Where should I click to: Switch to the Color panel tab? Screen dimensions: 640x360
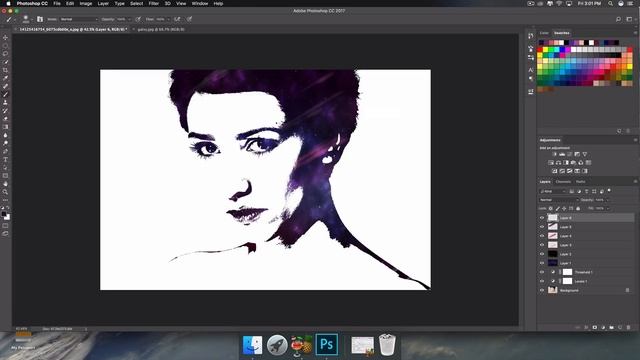tap(544, 33)
